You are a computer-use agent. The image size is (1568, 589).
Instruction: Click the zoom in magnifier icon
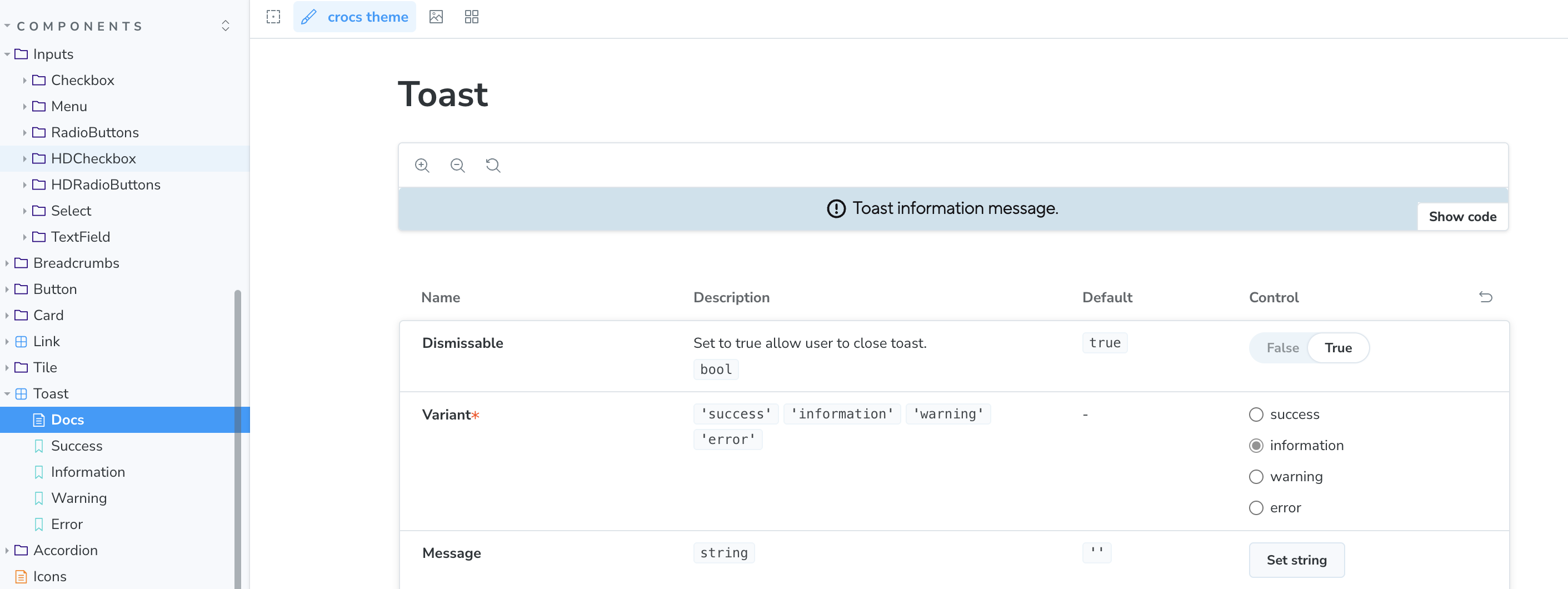(x=422, y=166)
